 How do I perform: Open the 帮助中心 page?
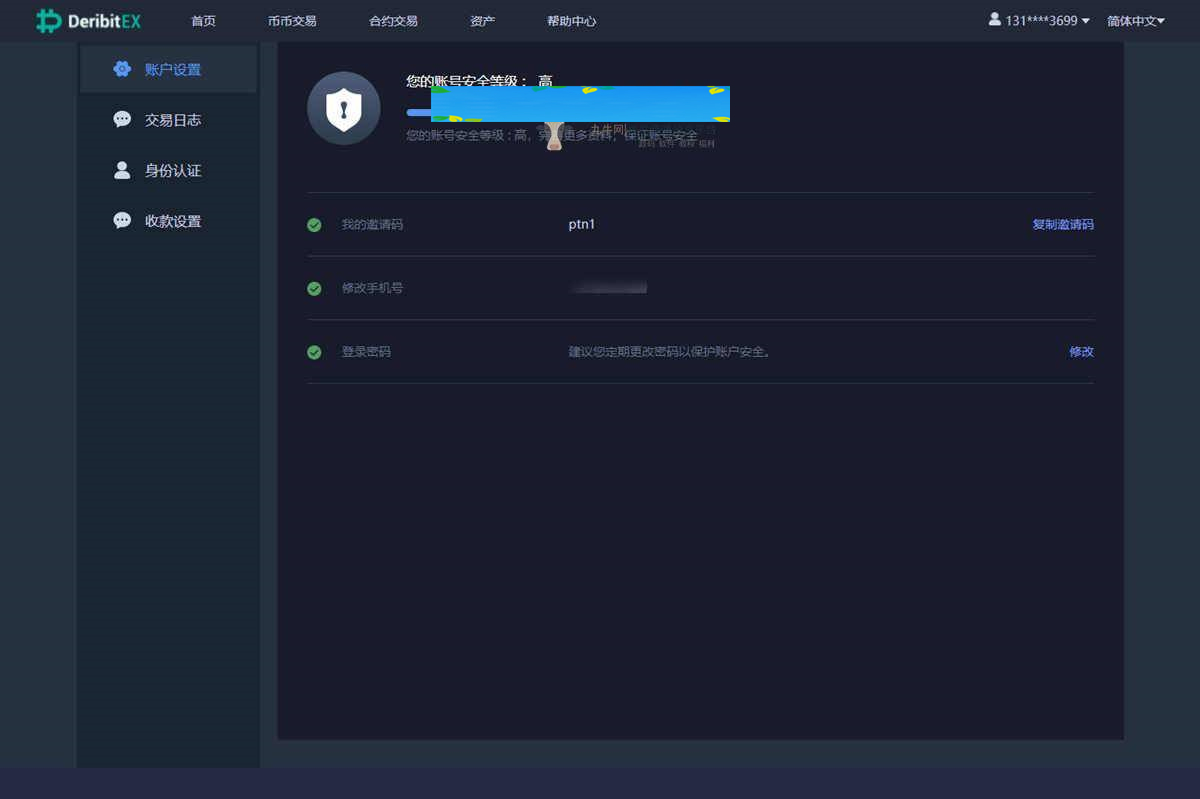pos(571,20)
